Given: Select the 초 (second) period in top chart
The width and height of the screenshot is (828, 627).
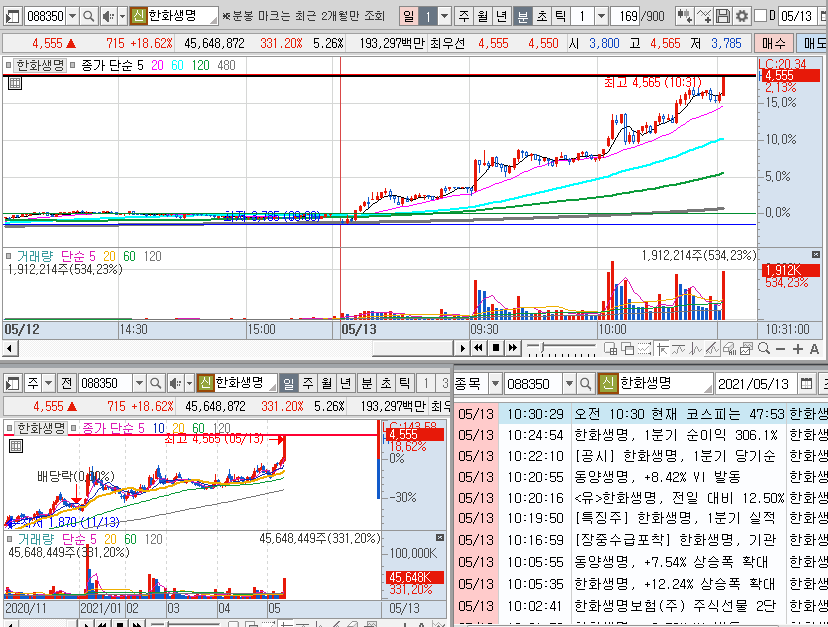Looking at the screenshot, I should pyautogui.click(x=541, y=16).
